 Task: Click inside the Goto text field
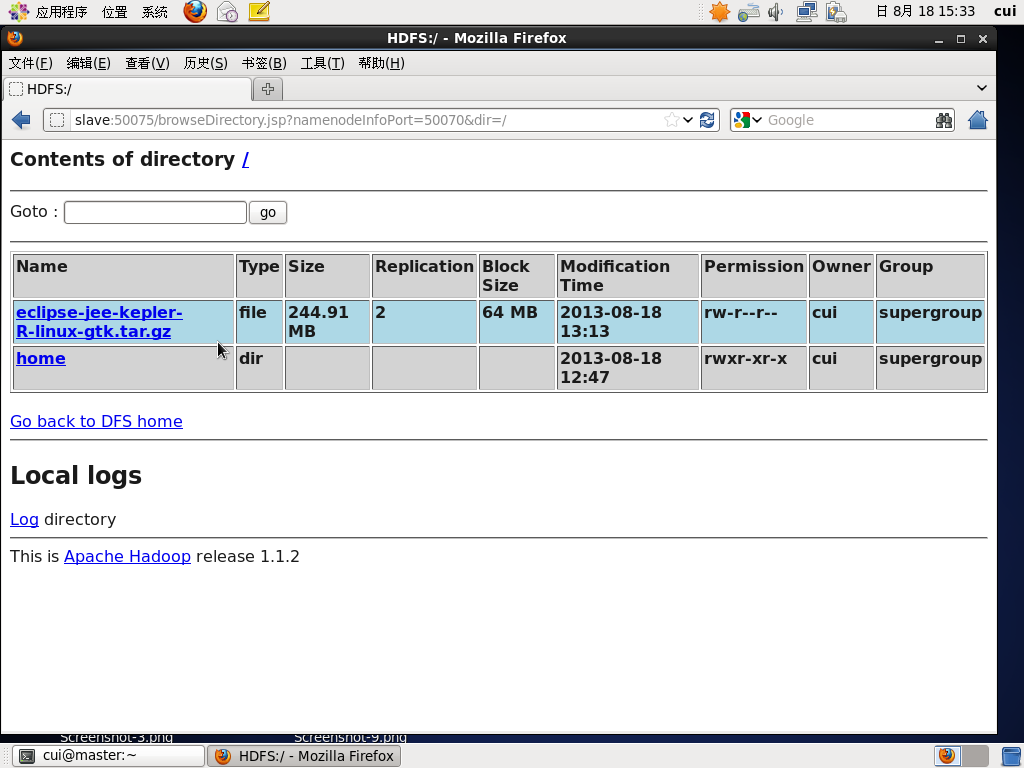point(155,212)
